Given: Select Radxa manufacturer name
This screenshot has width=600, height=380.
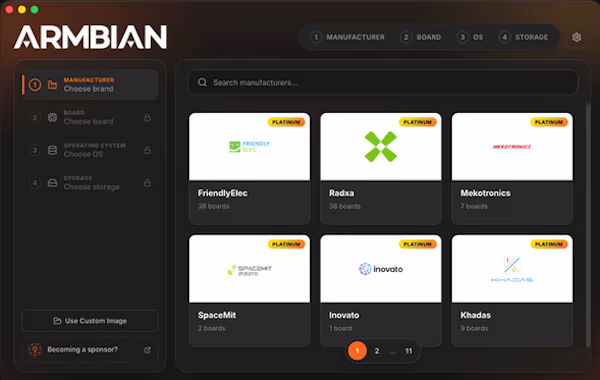Looking at the screenshot, I should (x=341, y=193).
